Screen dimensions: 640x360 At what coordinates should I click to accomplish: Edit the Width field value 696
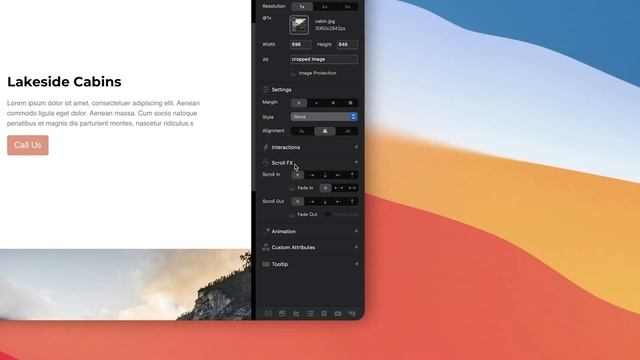[x=300, y=44]
